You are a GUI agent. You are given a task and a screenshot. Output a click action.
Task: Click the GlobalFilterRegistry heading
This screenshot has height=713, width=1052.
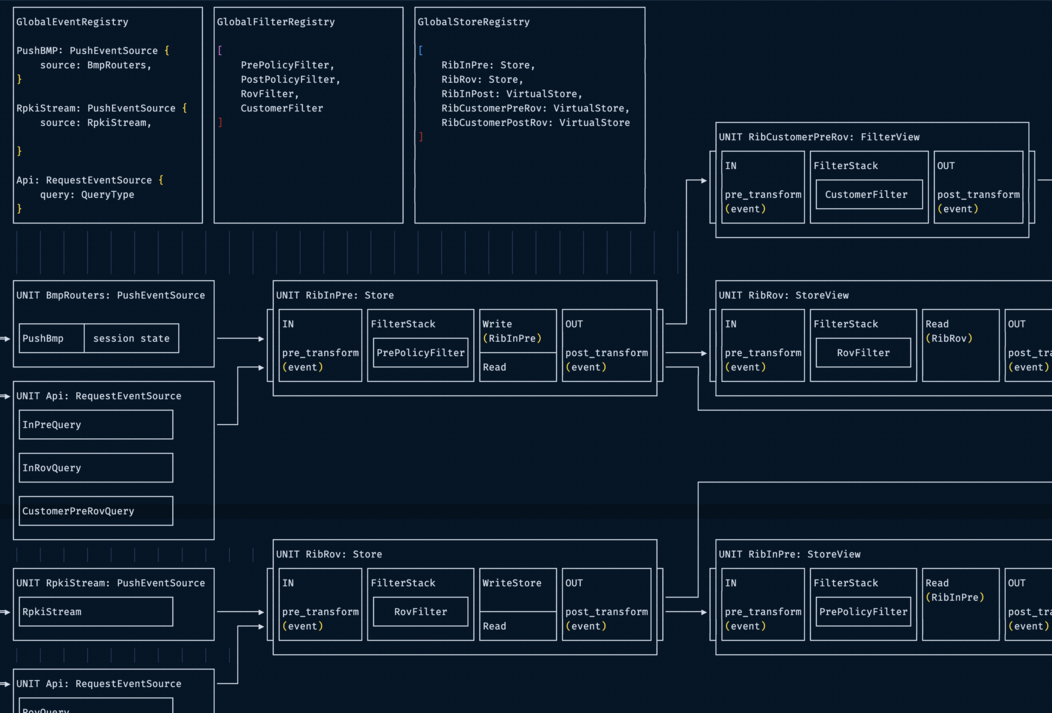(276, 22)
